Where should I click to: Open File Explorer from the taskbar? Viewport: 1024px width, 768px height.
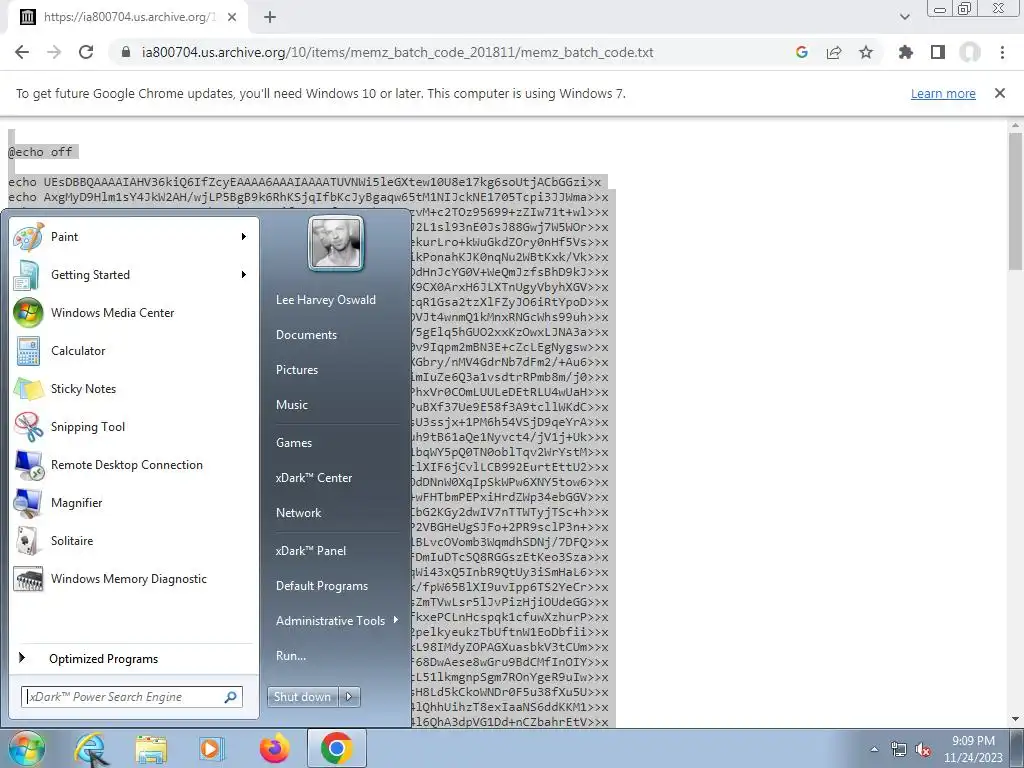[x=151, y=748]
